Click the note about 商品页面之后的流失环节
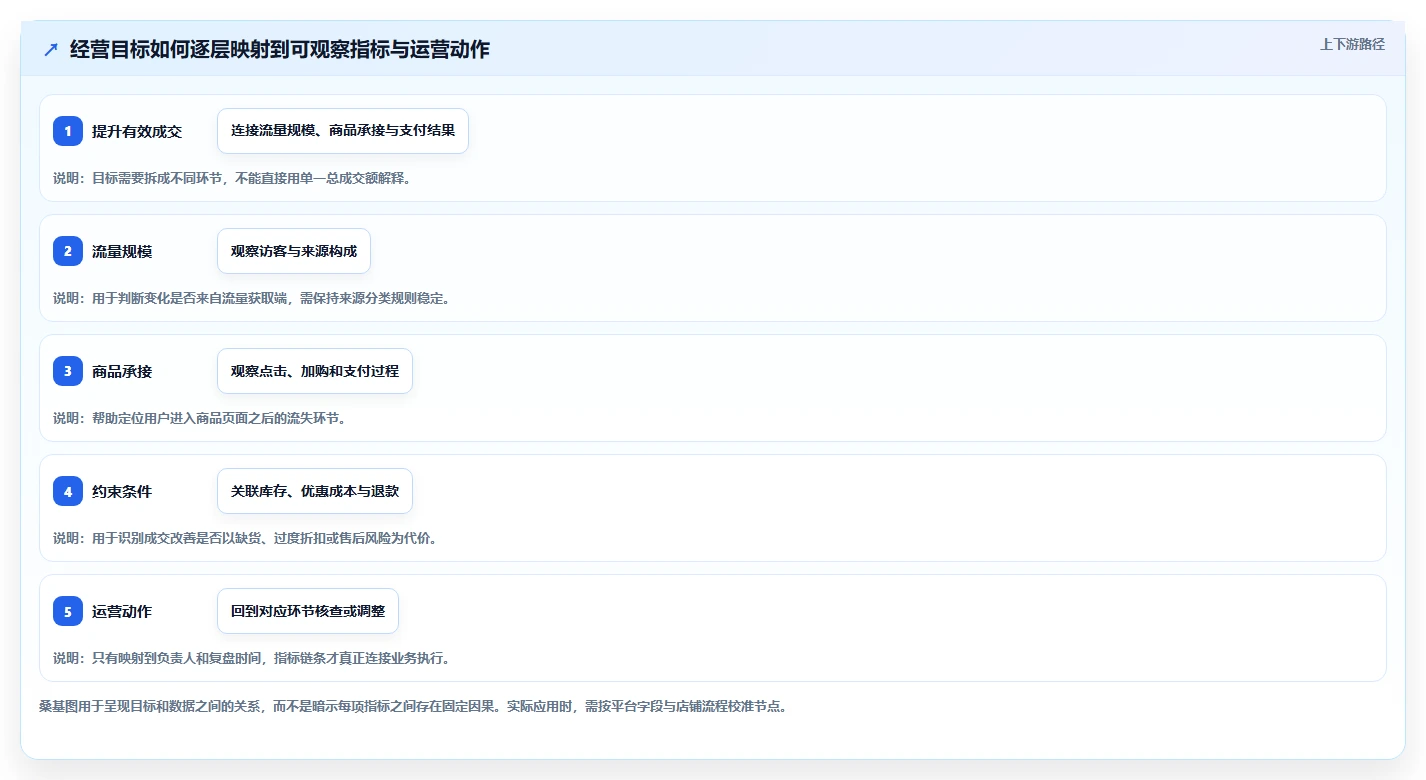 pyautogui.click(x=200, y=418)
